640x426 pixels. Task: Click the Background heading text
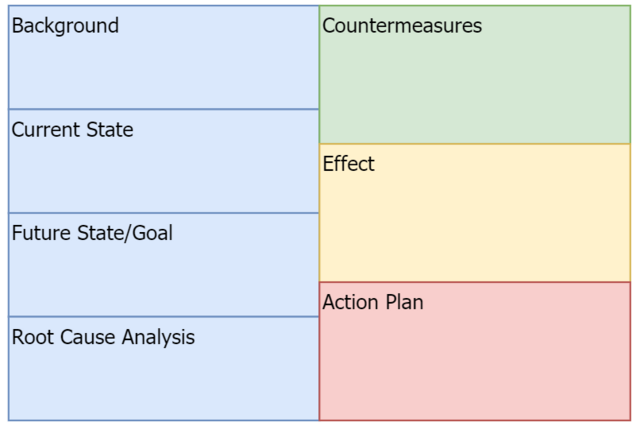tap(65, 26)
